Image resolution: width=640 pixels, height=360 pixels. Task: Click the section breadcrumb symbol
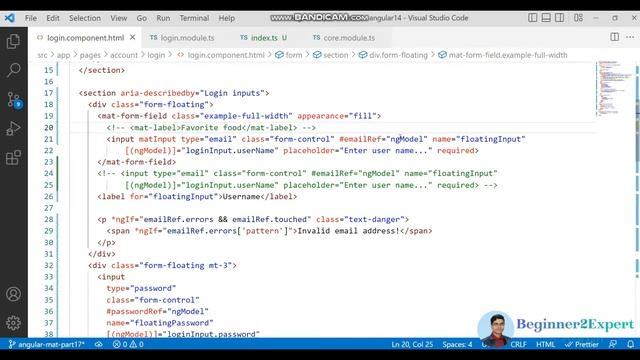331,55
